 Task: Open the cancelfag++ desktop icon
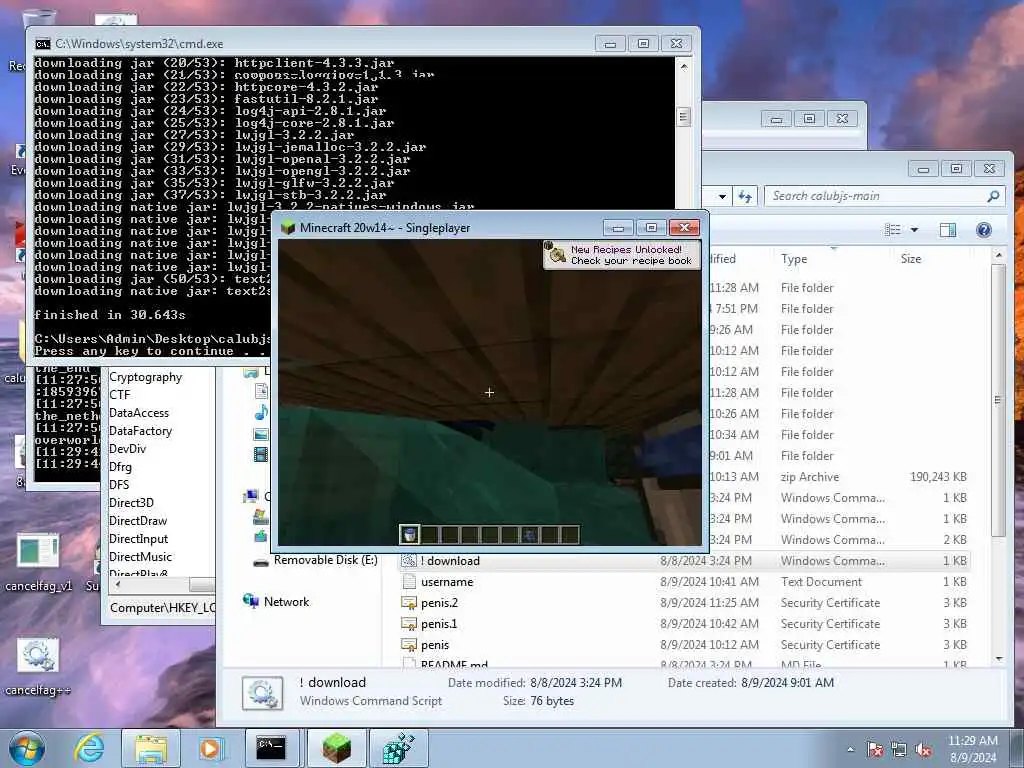pyautogui.click(x=38, y=667)
